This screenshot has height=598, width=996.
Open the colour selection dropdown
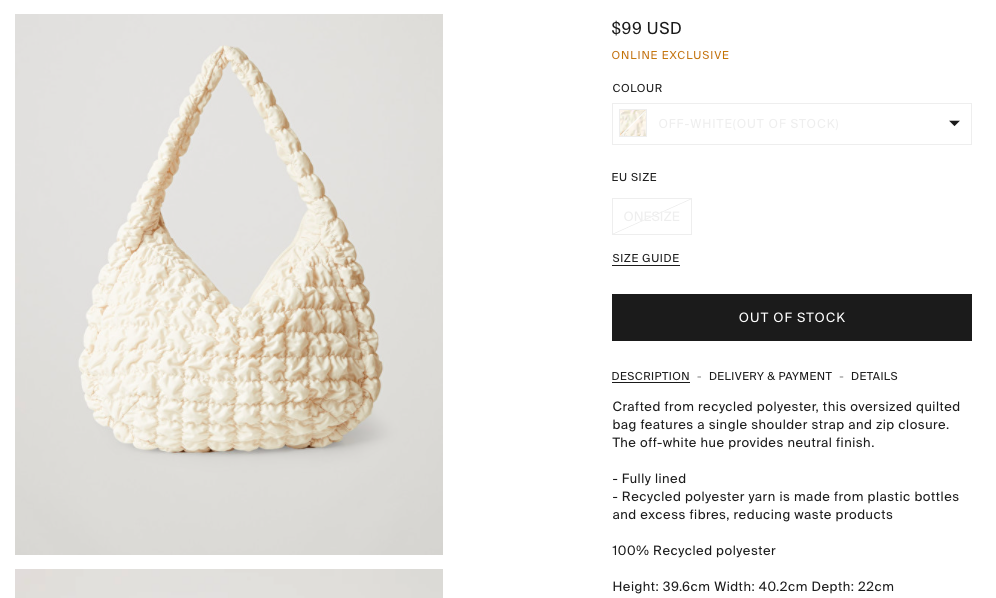[x=791, y=123]
